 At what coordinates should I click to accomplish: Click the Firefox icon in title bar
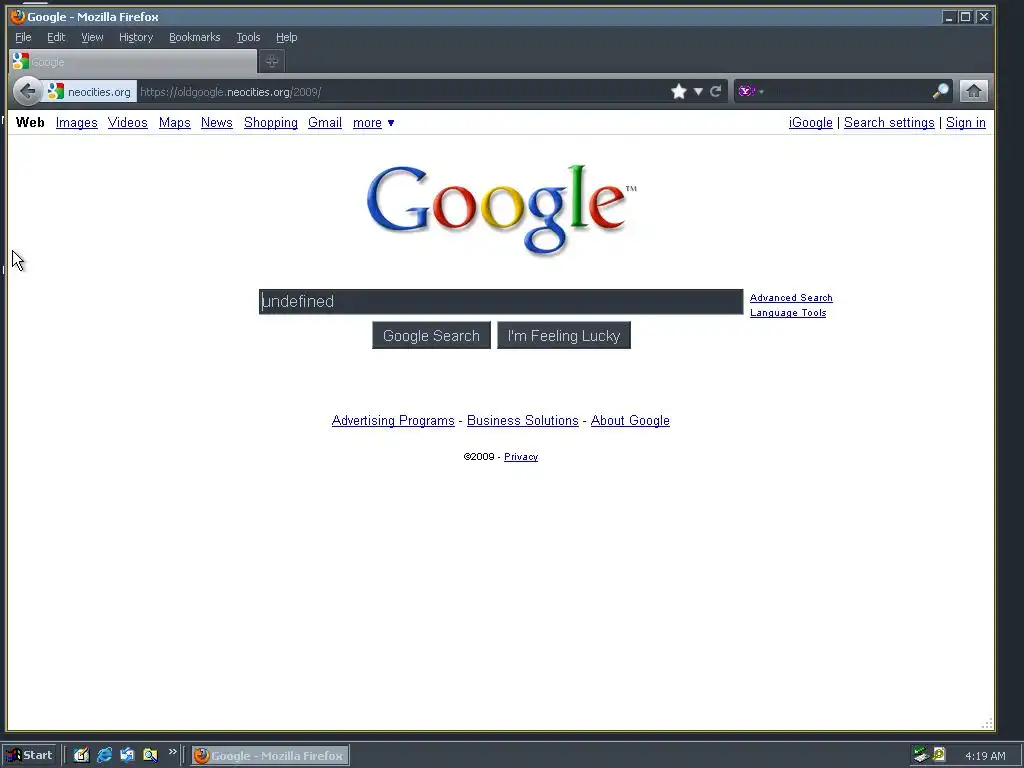coord(18,16)
